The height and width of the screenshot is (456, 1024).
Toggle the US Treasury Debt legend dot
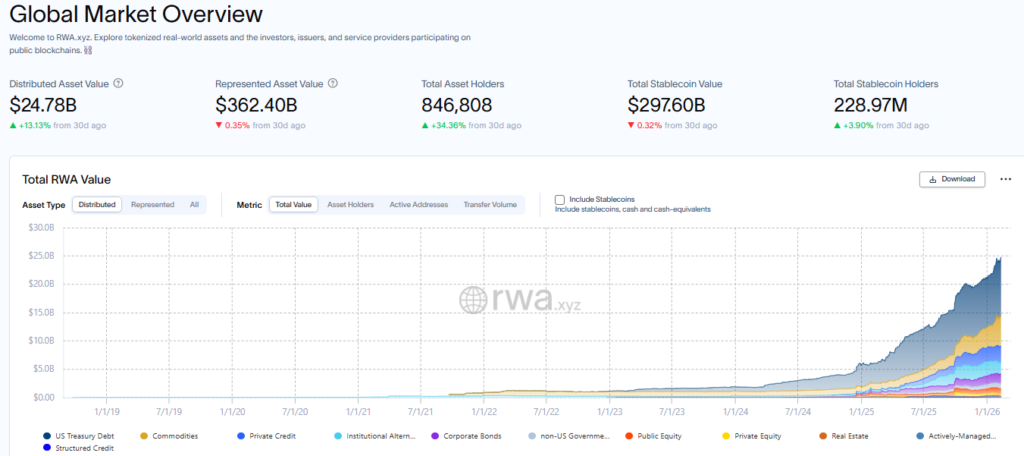click(48, 436)
